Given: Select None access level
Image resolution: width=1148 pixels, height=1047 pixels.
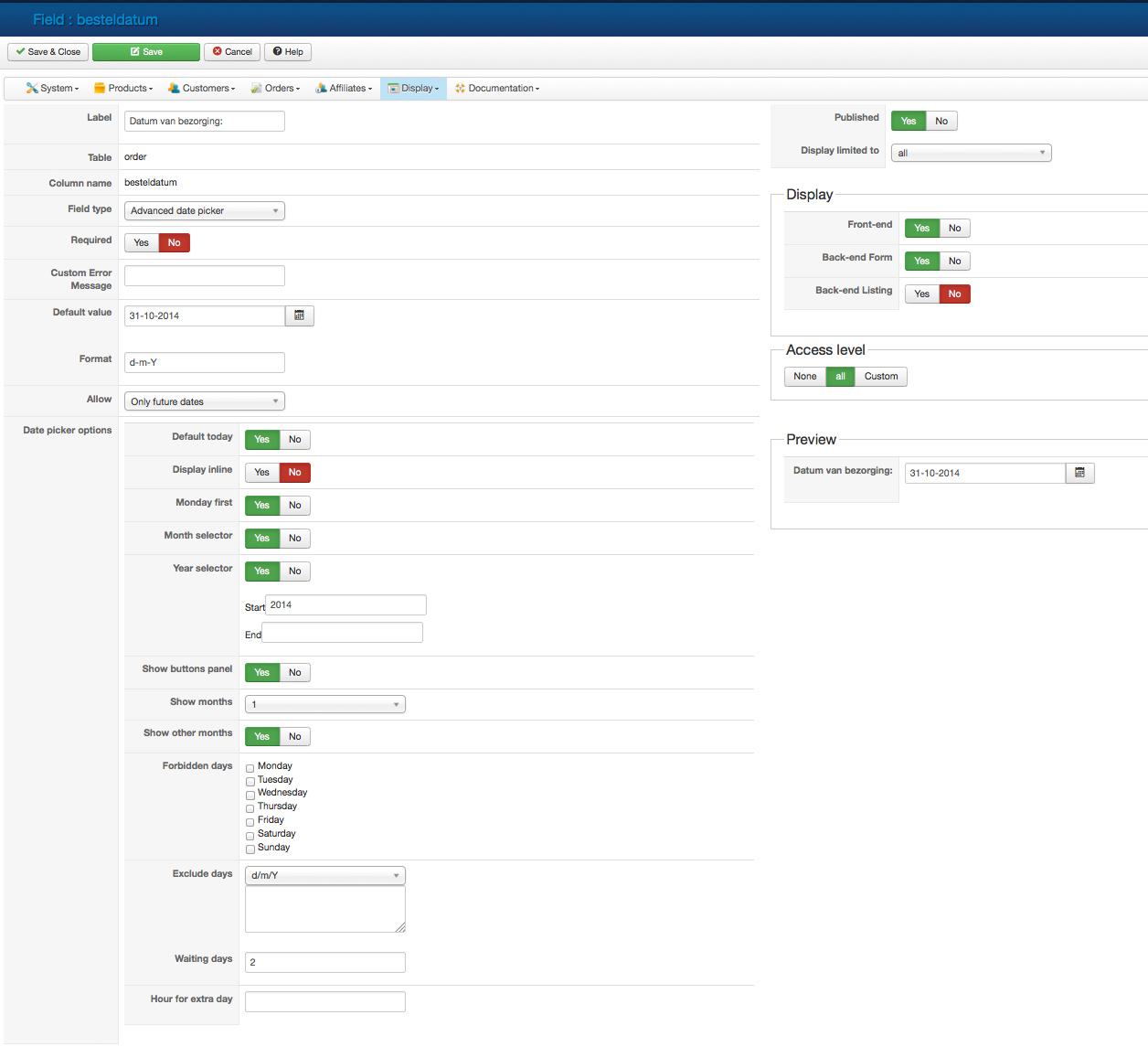Looking at the screenshot, I should (x=805, y=377).
